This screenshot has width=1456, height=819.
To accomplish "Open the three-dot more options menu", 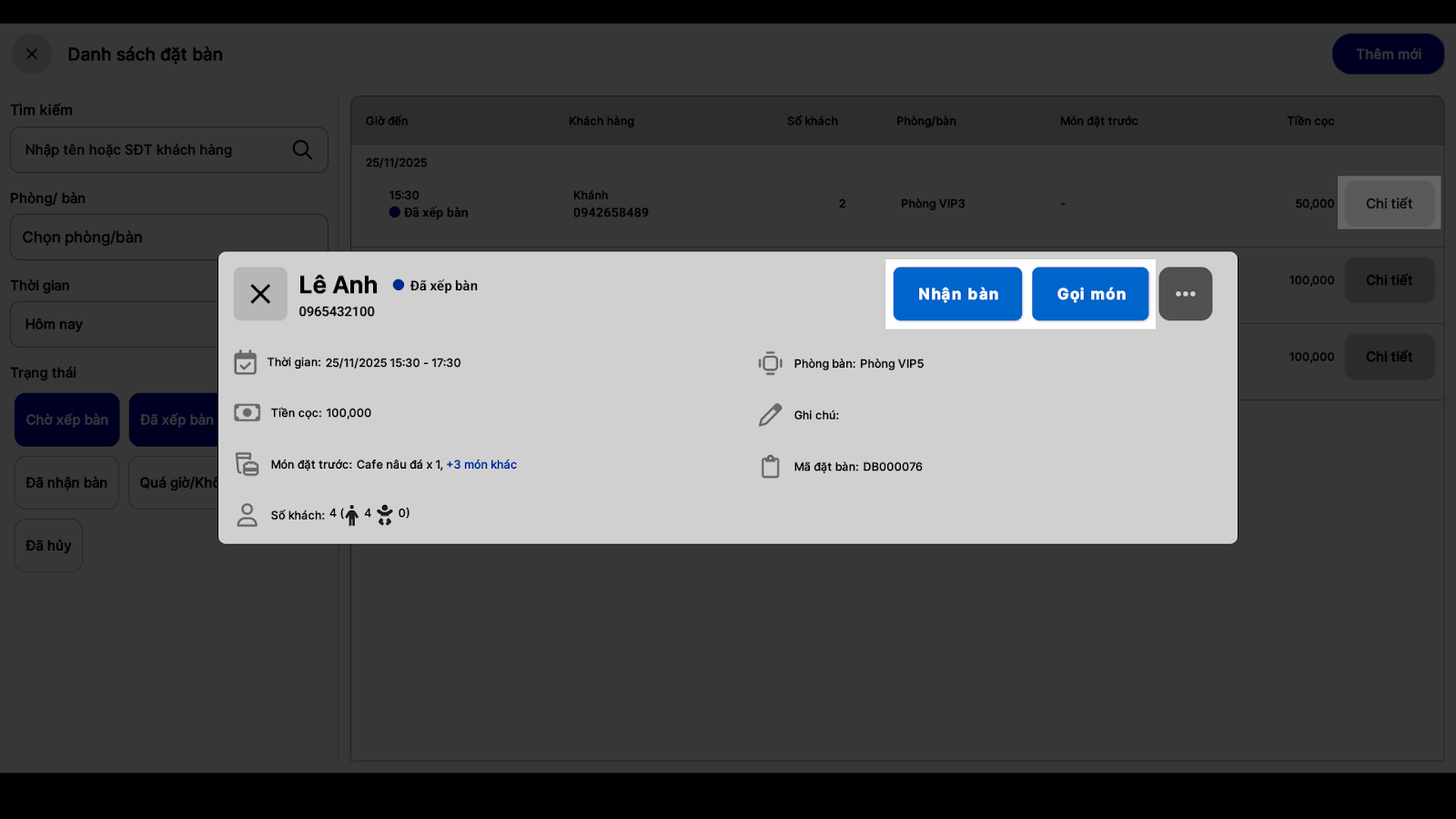I will click(x=1185, y=294).
